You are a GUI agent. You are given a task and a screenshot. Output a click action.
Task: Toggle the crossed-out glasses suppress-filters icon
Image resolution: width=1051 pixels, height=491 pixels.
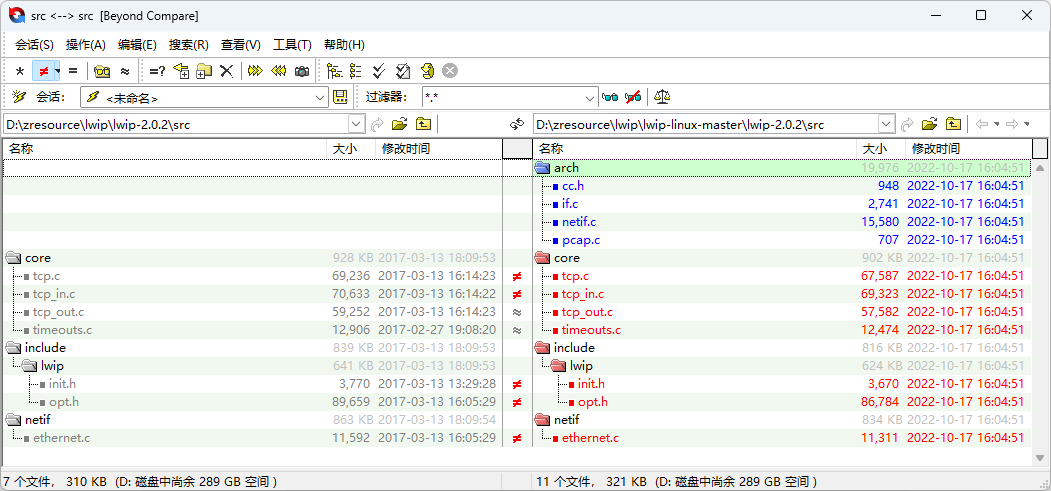pyautogui.click(x=633, y=98)
